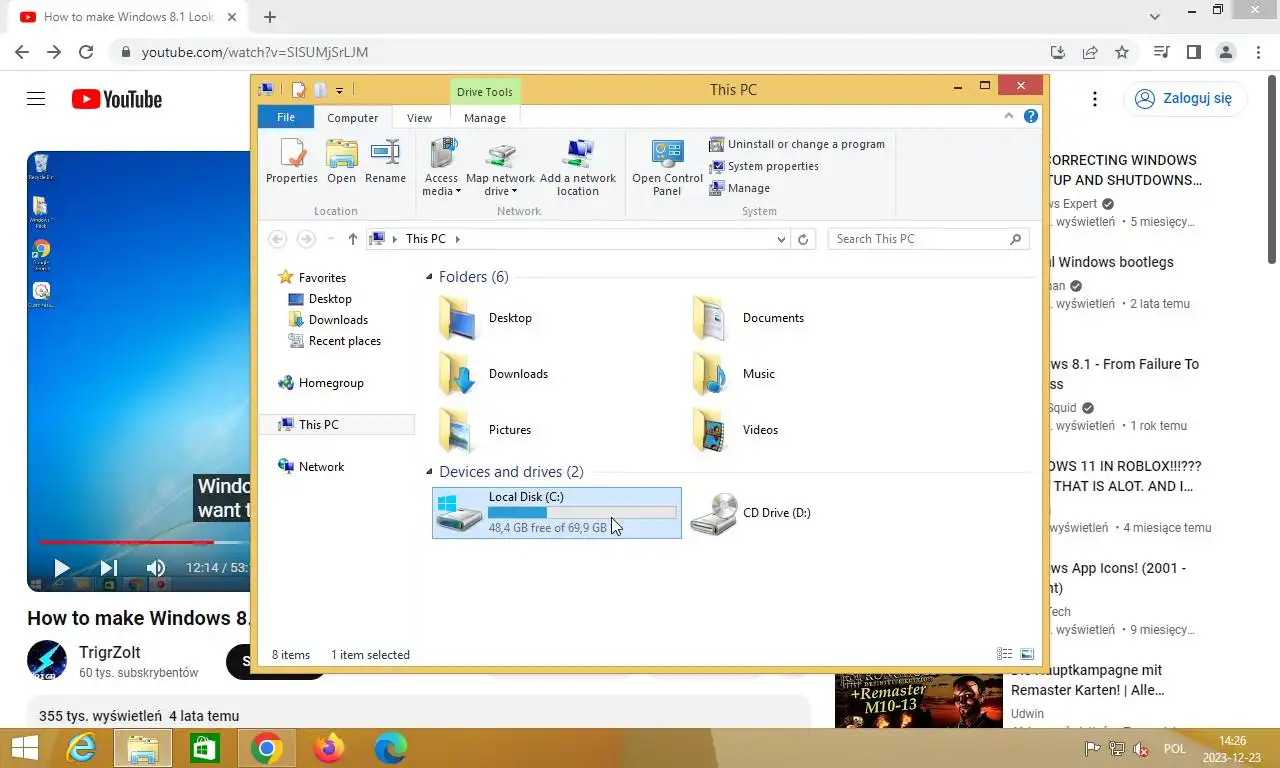Click the Search This PC field
The width and height of the screenshot is (1280, 768).
(928, 239)
